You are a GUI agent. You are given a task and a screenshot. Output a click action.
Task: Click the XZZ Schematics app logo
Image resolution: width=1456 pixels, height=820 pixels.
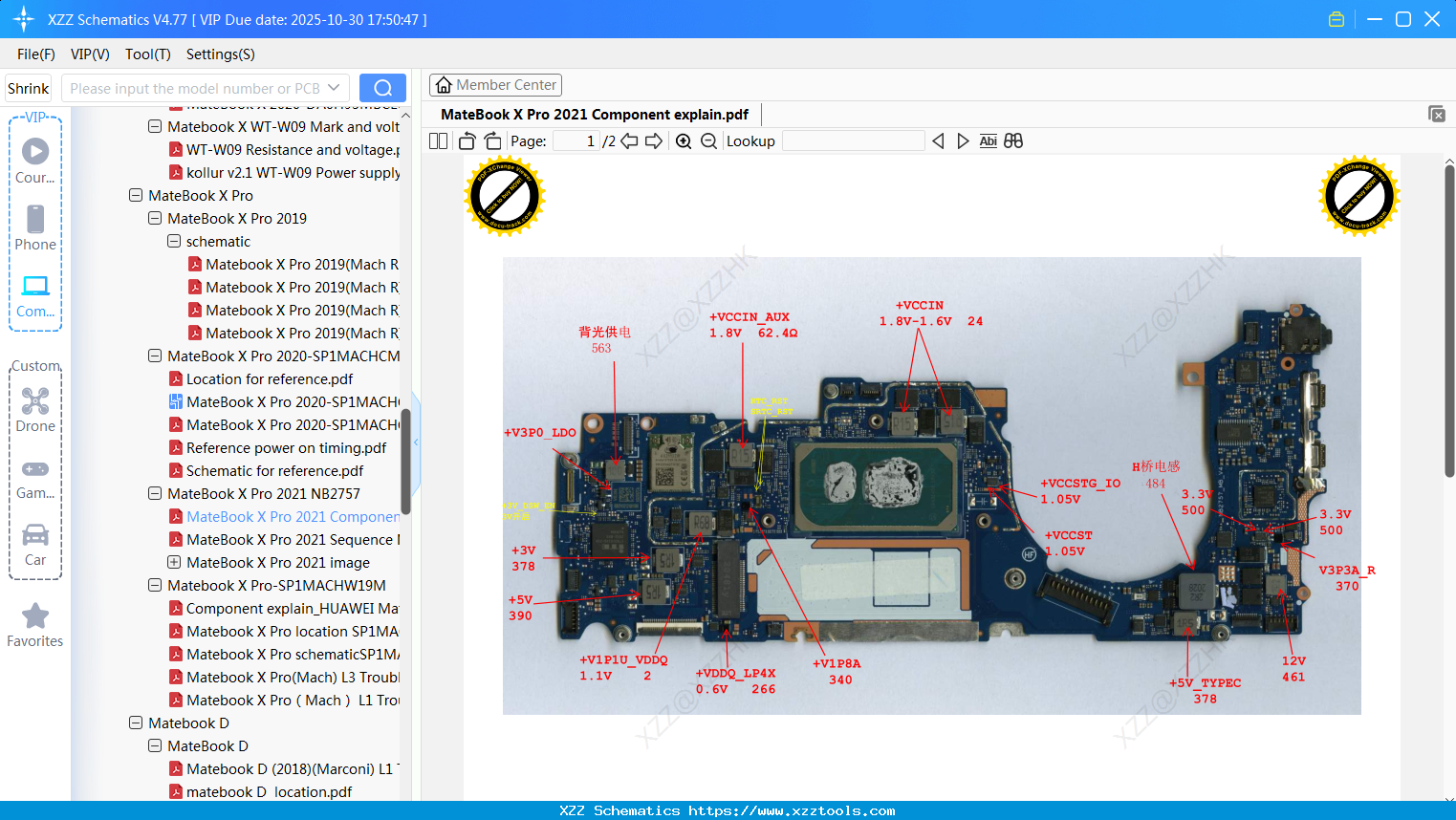(24, 19)
